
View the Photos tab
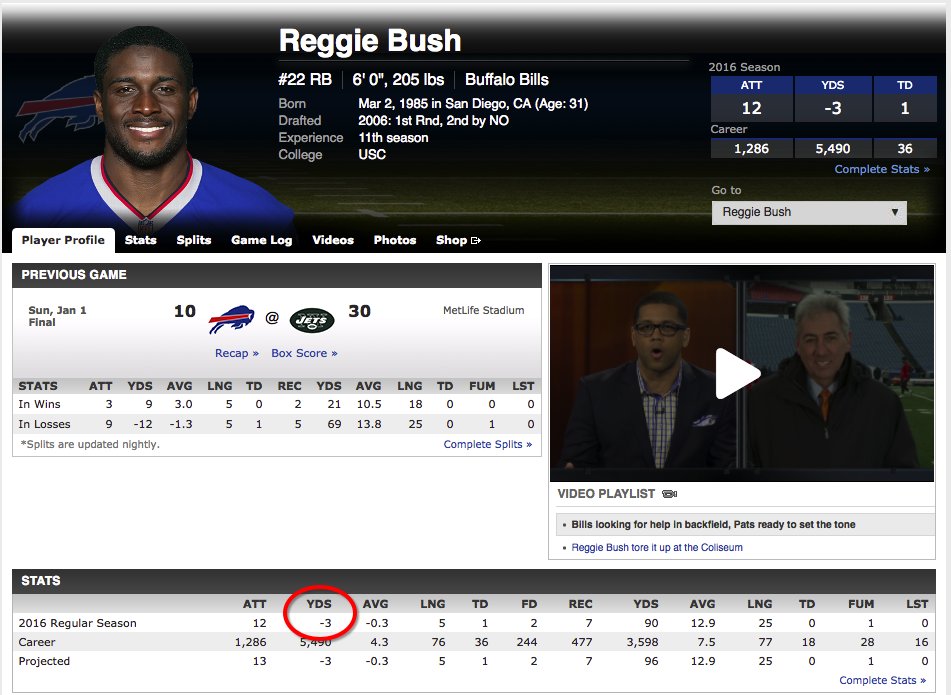click(395, 240)
